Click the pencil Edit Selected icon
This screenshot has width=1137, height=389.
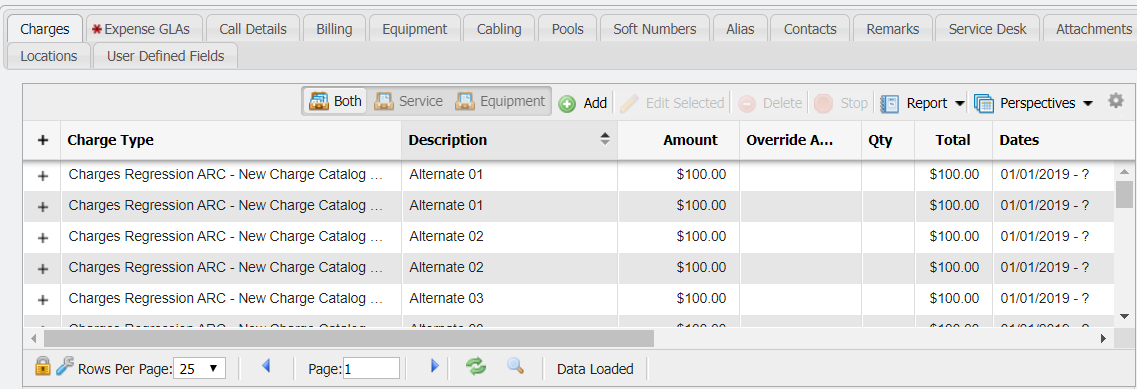coord(629,103)
